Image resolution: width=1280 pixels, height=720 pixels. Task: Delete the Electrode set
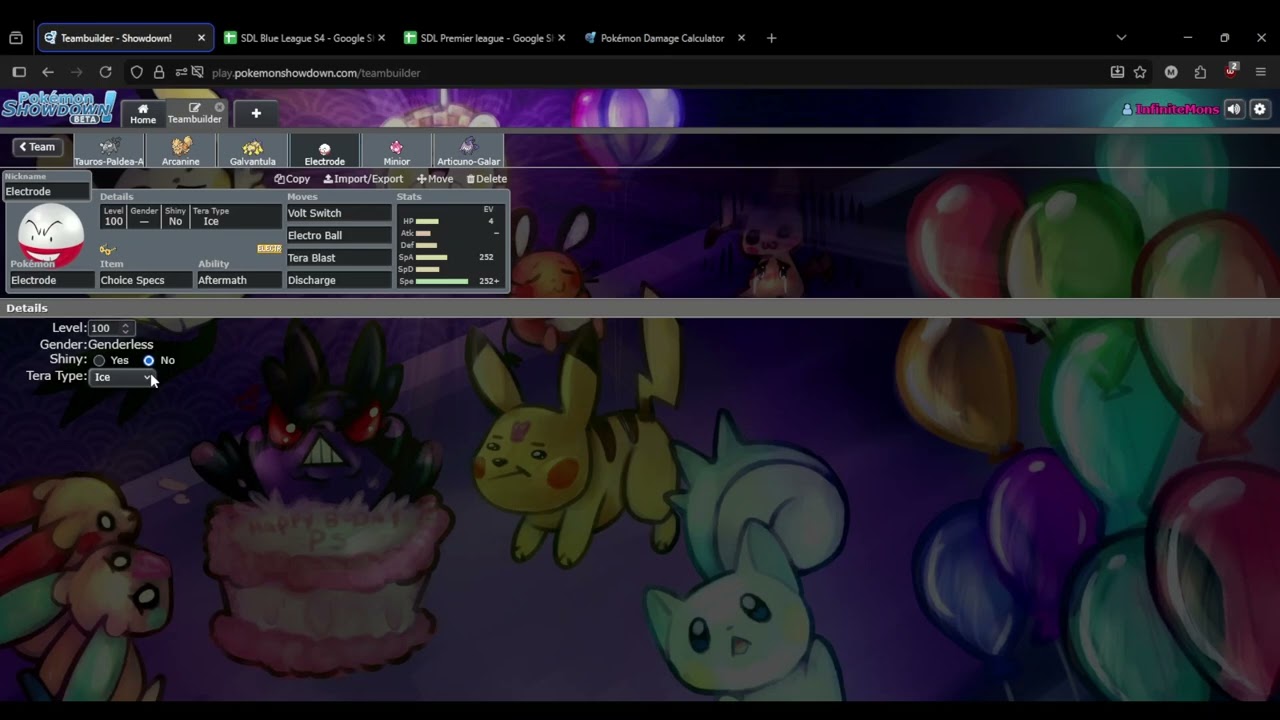[487, 179]
